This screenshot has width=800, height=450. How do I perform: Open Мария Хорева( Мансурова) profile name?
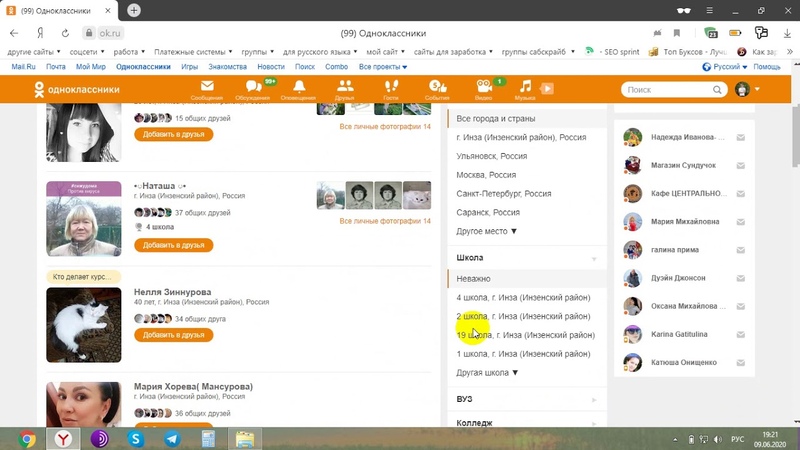[193, 386]
